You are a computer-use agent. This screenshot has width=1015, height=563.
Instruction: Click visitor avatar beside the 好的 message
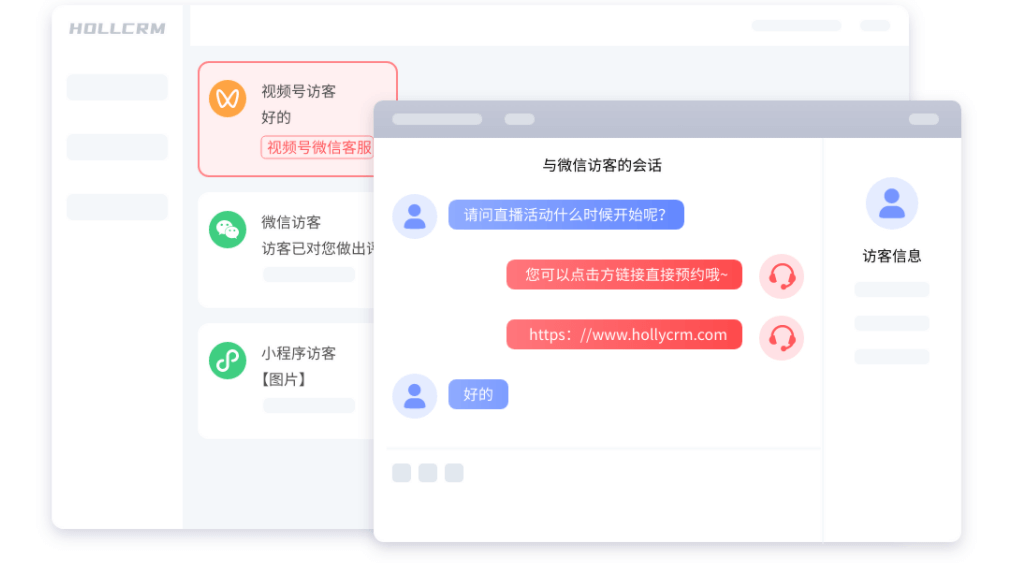[x=414, y=396]
